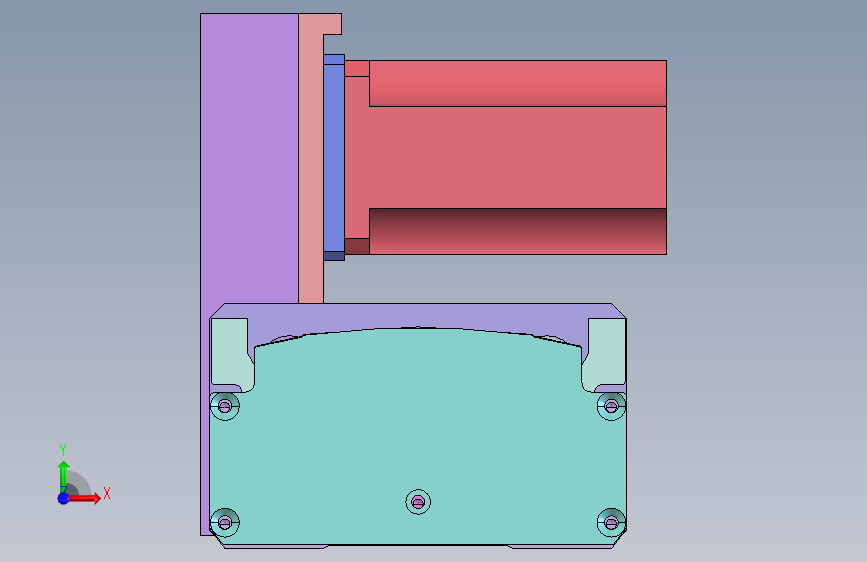This screenshot has width=867, height=562.
Task: Click the lower-left screw on teal cover
Action: (x=224, y=522)
